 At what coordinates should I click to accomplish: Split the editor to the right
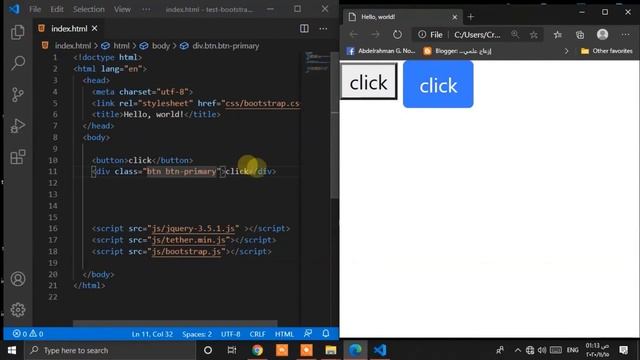(x=304, y=29)
